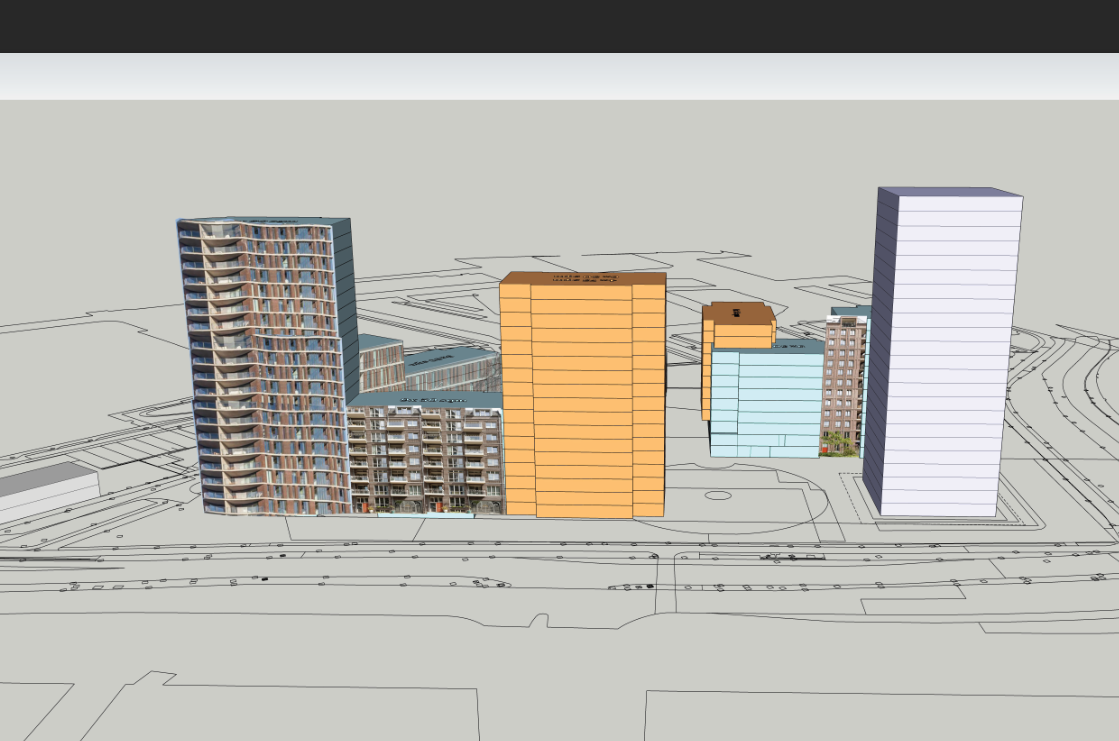Select the mid-rise brick apartment facade with balconies
The height and width of the screenshot is (741, 1119).
click(x=425, y=460)
